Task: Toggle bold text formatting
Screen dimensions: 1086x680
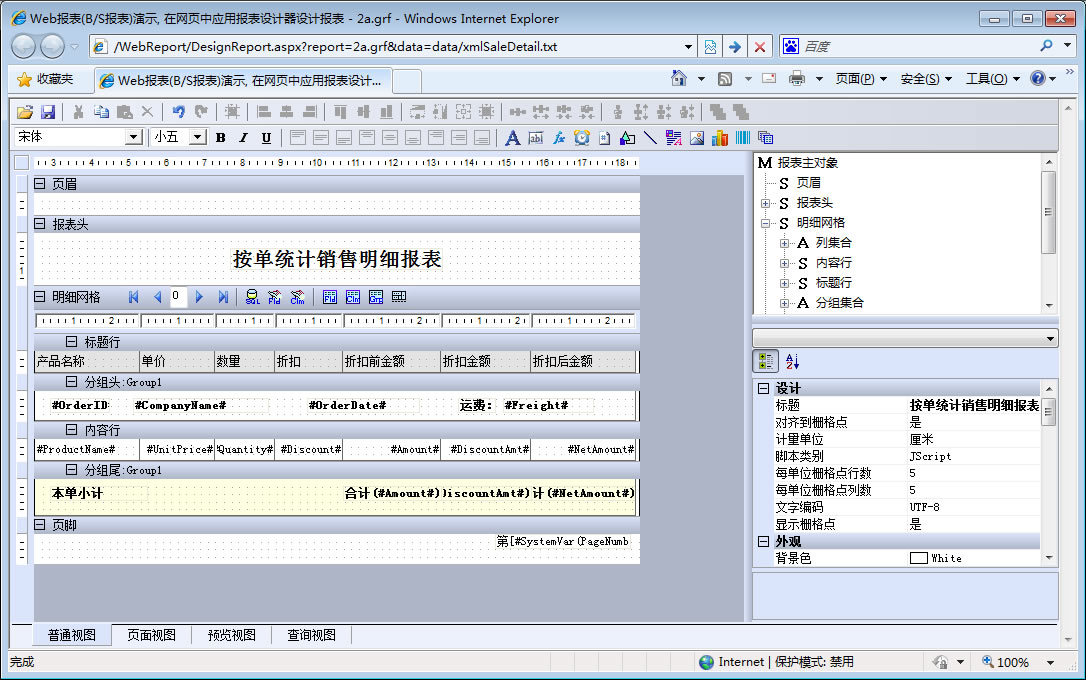Action: [220, 138]
